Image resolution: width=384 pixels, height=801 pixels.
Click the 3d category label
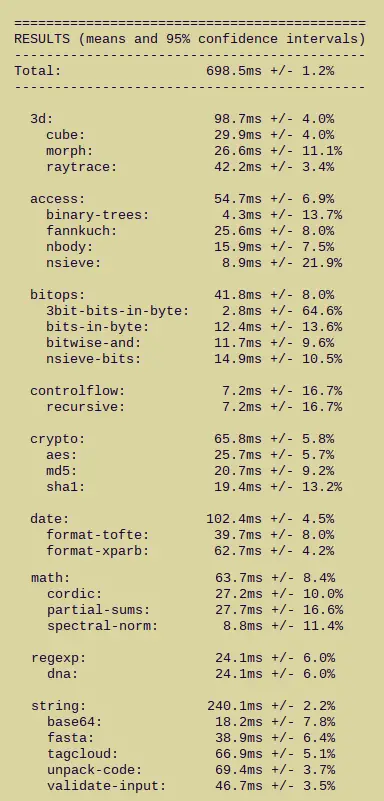[x=41, y=119]
